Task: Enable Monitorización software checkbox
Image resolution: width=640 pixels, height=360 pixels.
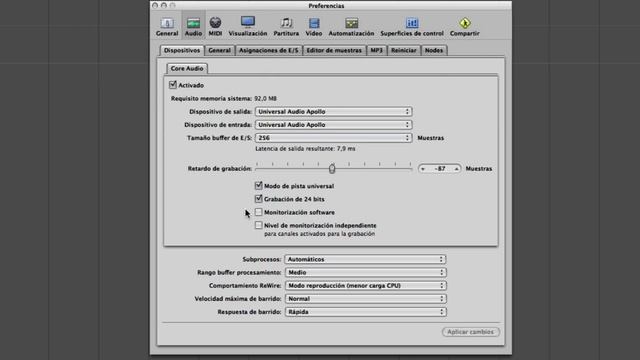Action: 258,212
